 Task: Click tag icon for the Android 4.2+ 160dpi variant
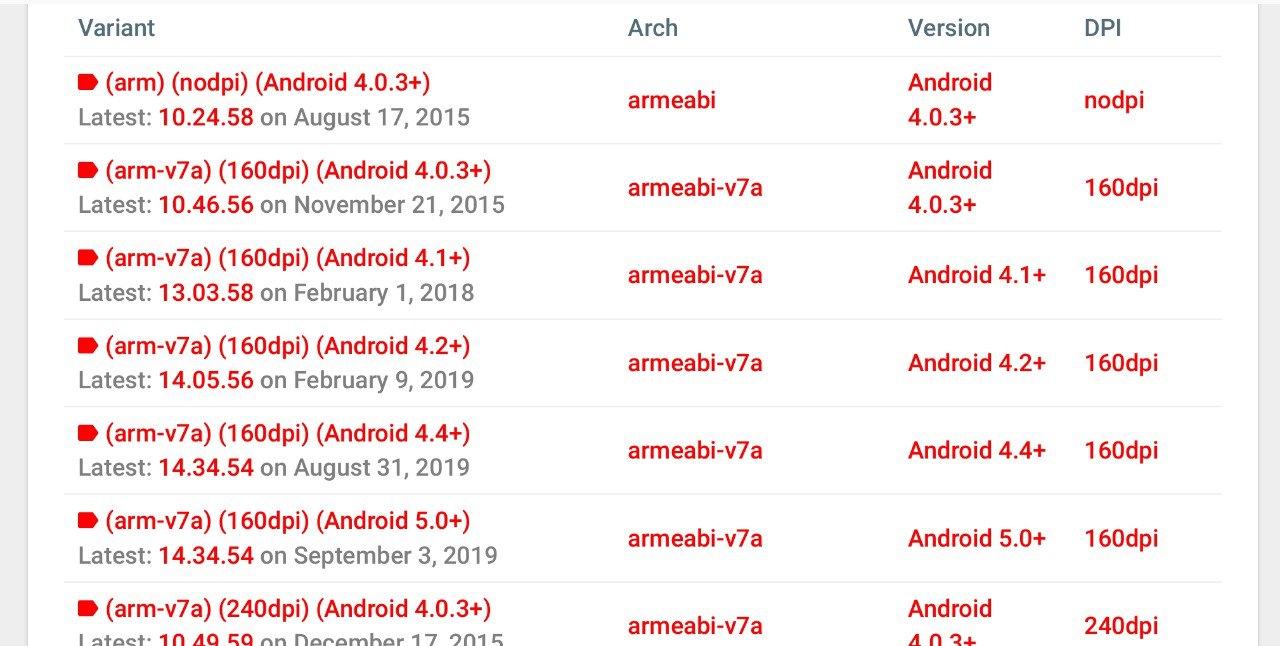tap(88, 346)
